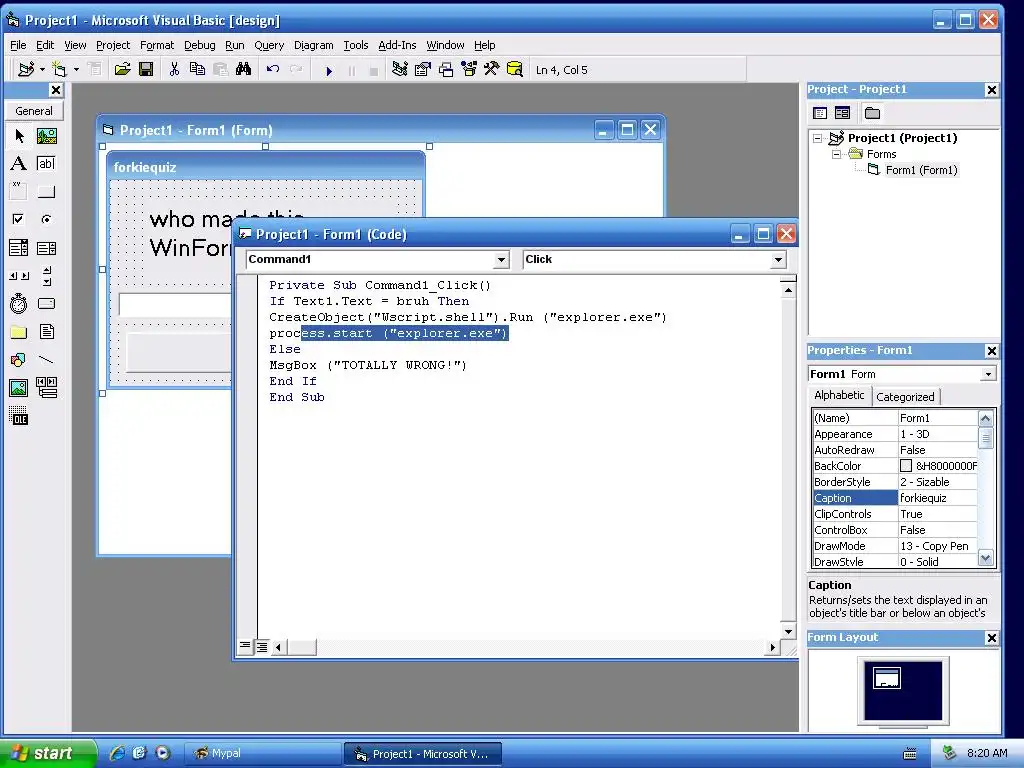Collapse the Forms folder node
1024x768 pixels.
tap(836, 154)
